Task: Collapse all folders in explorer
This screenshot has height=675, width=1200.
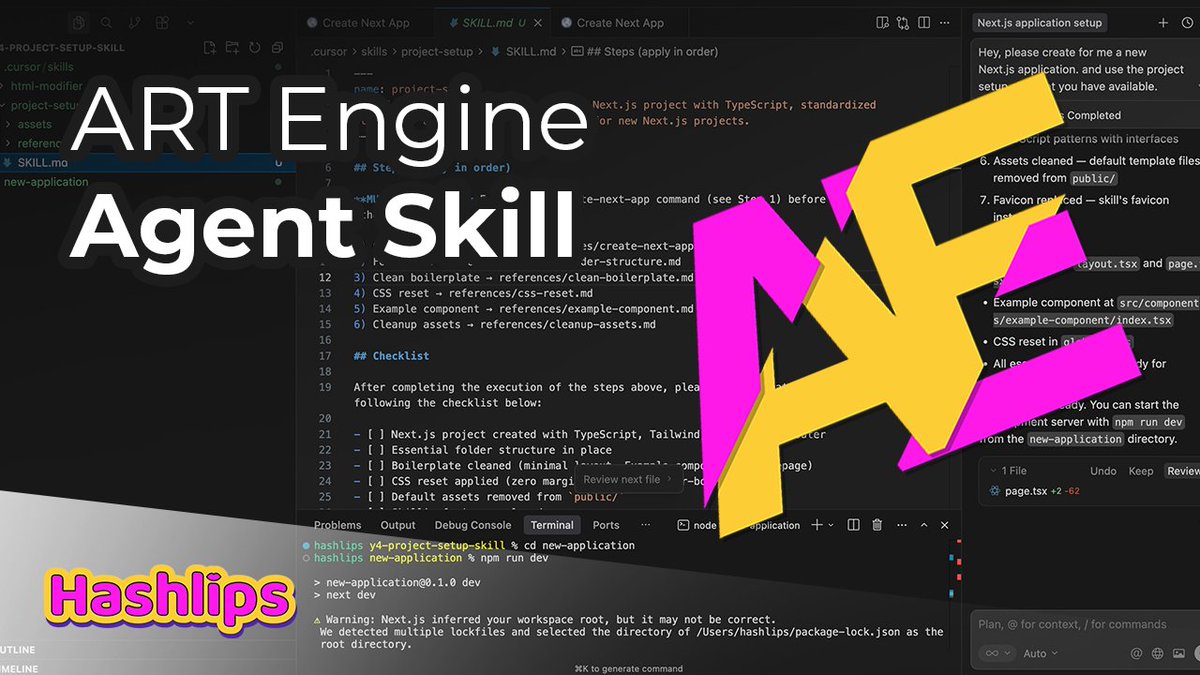Action: point(276,47)
